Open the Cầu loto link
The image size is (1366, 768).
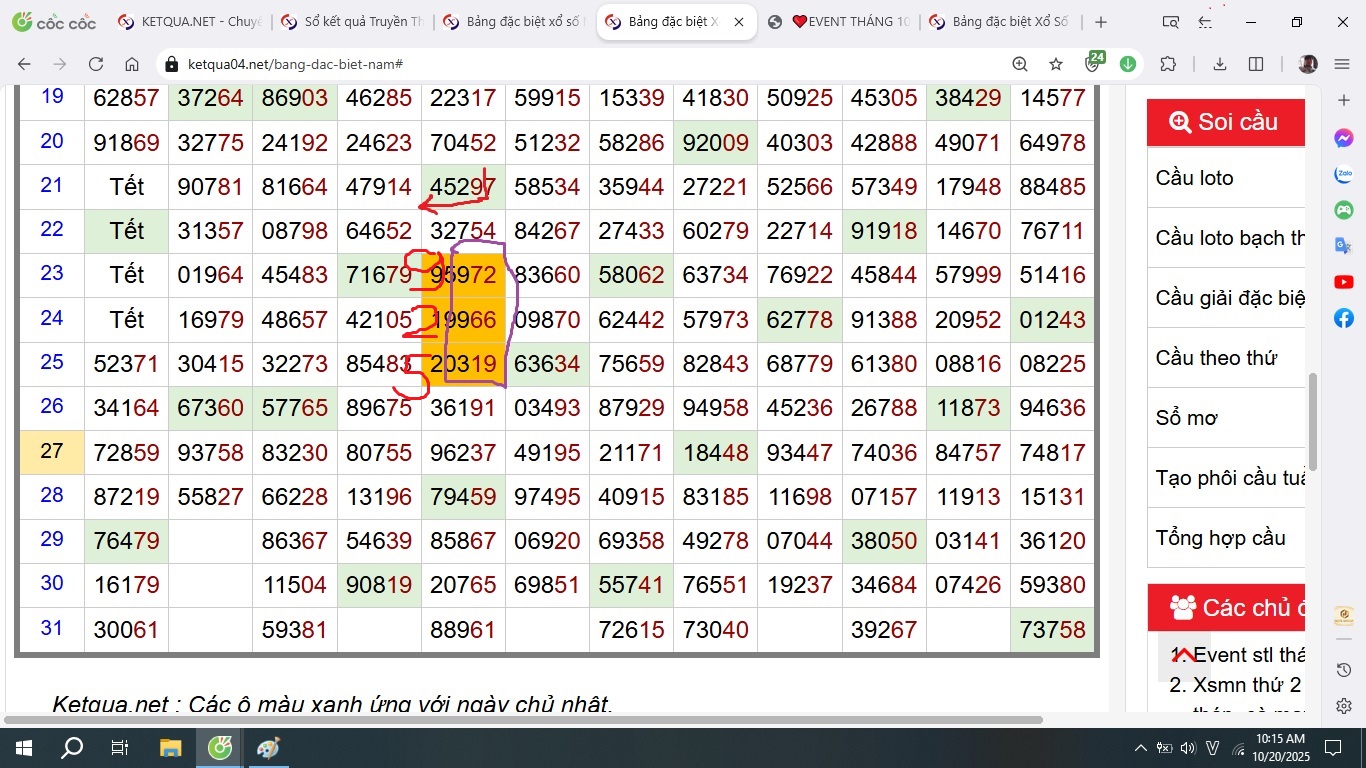click(1195, 178)
